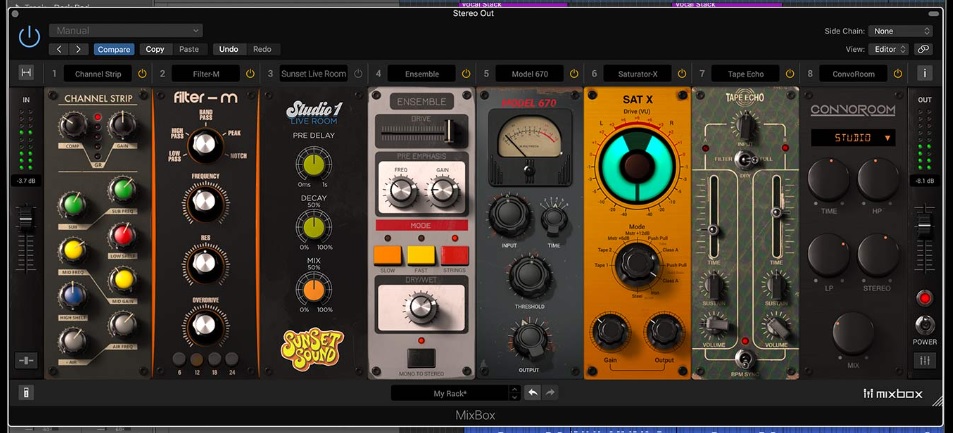The height and width of the screenshot is (433, 953).
Task: Select the SLOW mode button
Action: pos(388,255)
